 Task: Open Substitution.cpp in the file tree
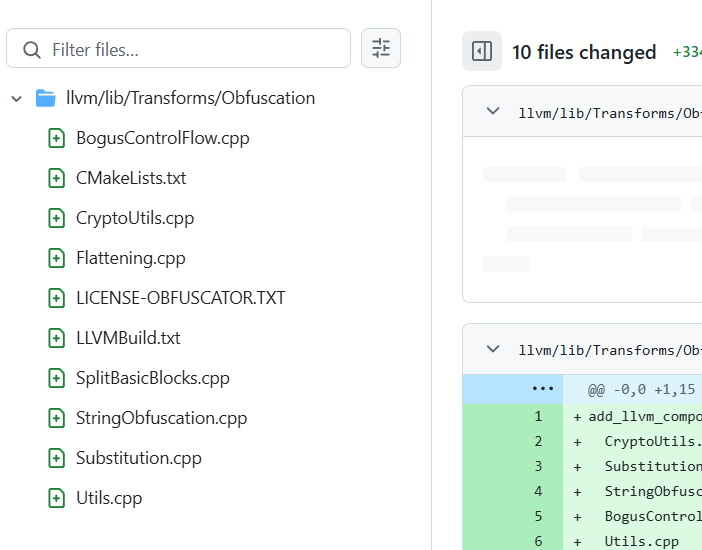tap(139, 458)
